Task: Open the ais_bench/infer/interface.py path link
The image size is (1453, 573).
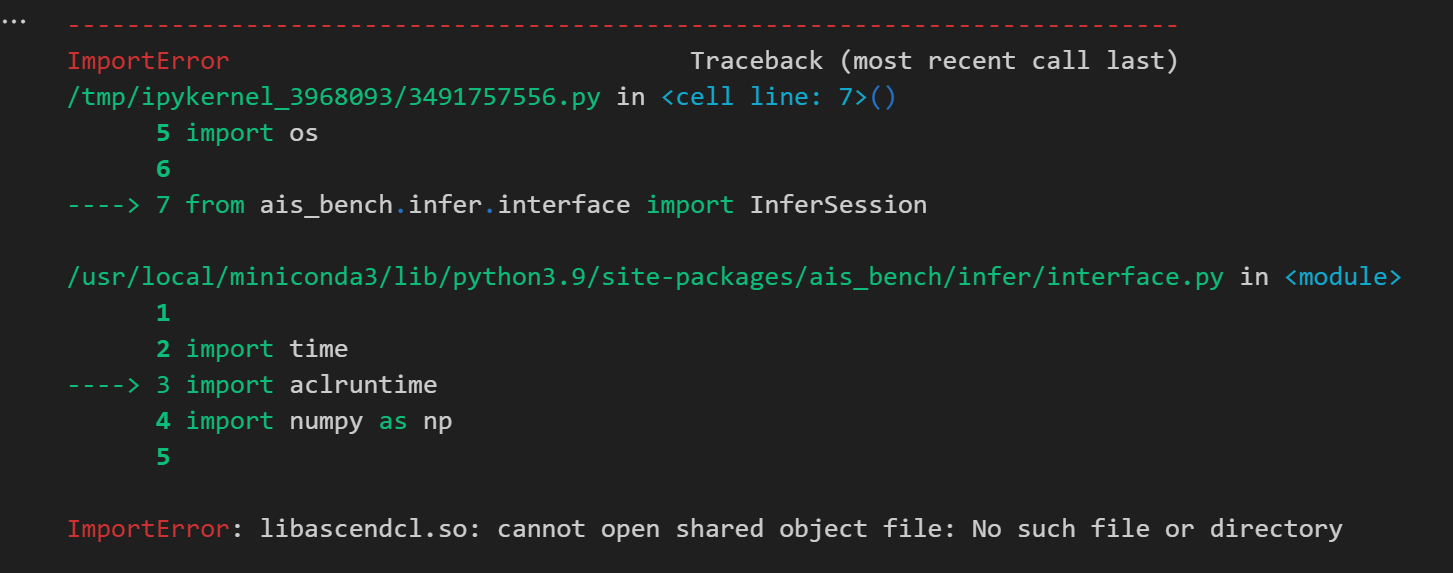Action: point(645,277)
